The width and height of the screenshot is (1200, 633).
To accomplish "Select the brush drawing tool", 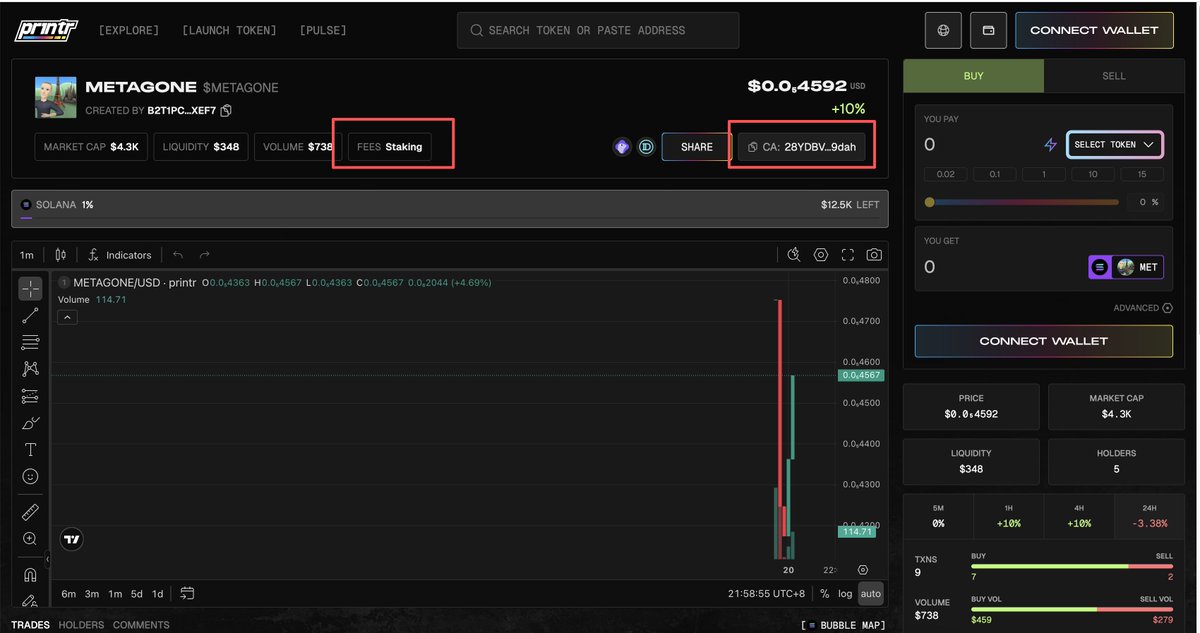I will pos(30,423).
